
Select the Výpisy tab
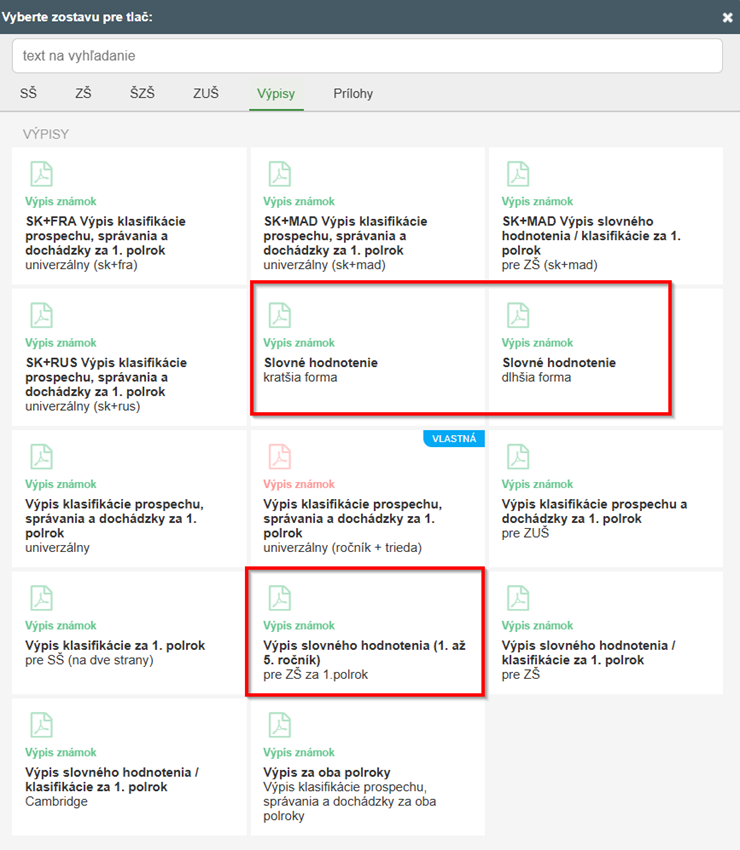(276, 94)
